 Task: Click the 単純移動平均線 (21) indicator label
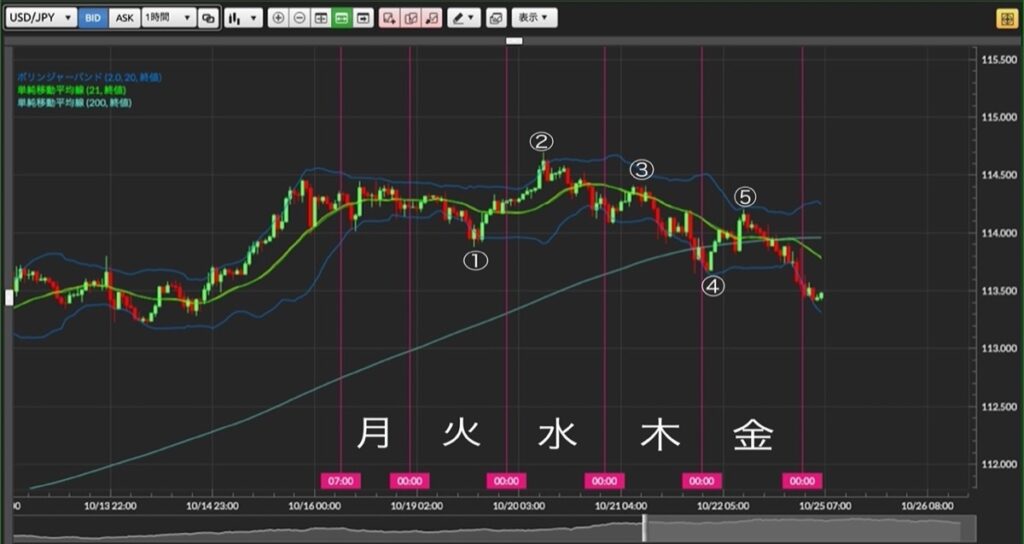coord(72,90)
